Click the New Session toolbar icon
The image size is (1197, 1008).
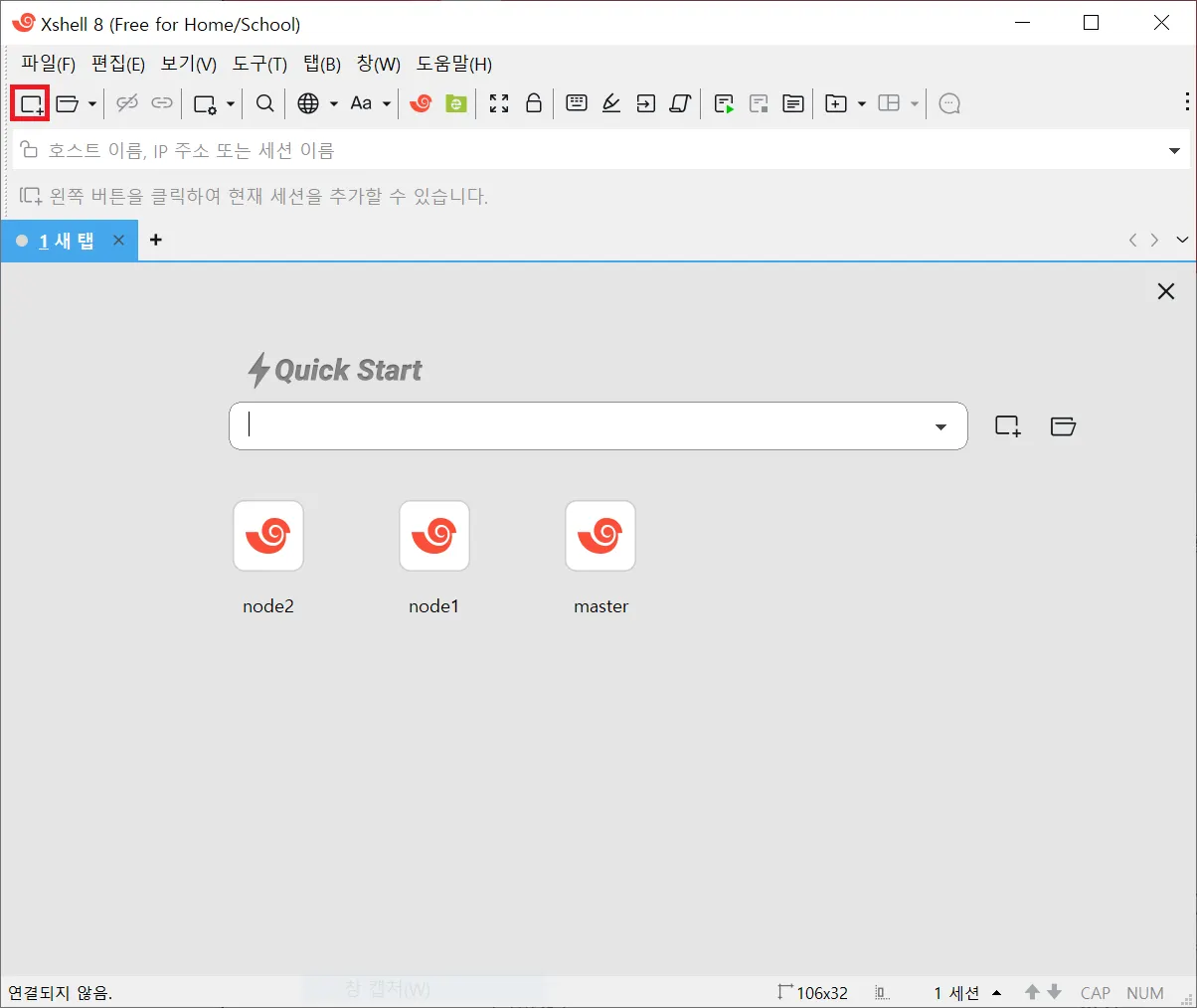[x=31, y=103]
